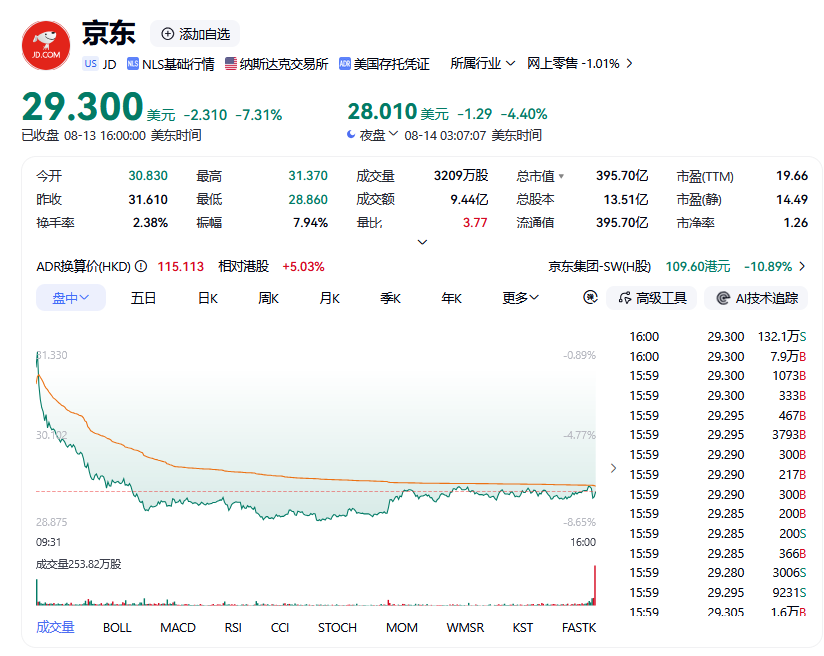Click the 7.9万B trade row at 16:00
The image size is (824, 656).
click(x=718, y=356)
